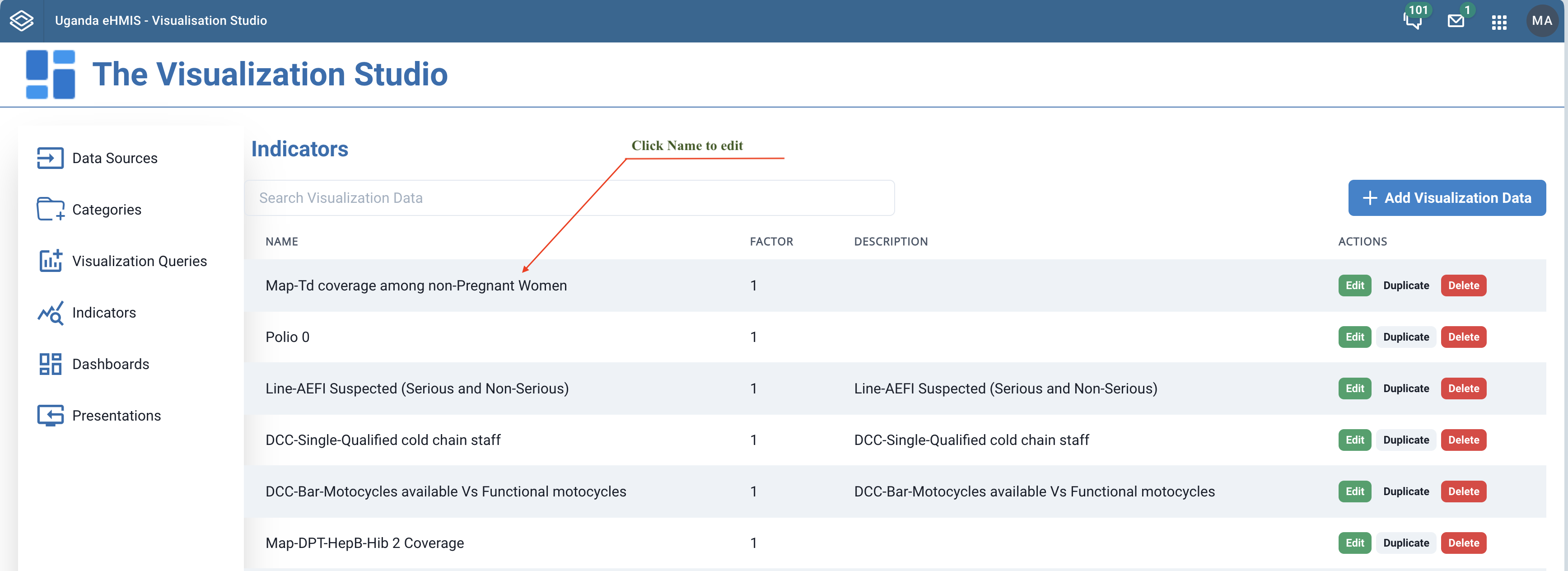The width and height of the screenshot is (1568, 571).
Task: Click Add Visualization Data button
Action: point(1446,198)
